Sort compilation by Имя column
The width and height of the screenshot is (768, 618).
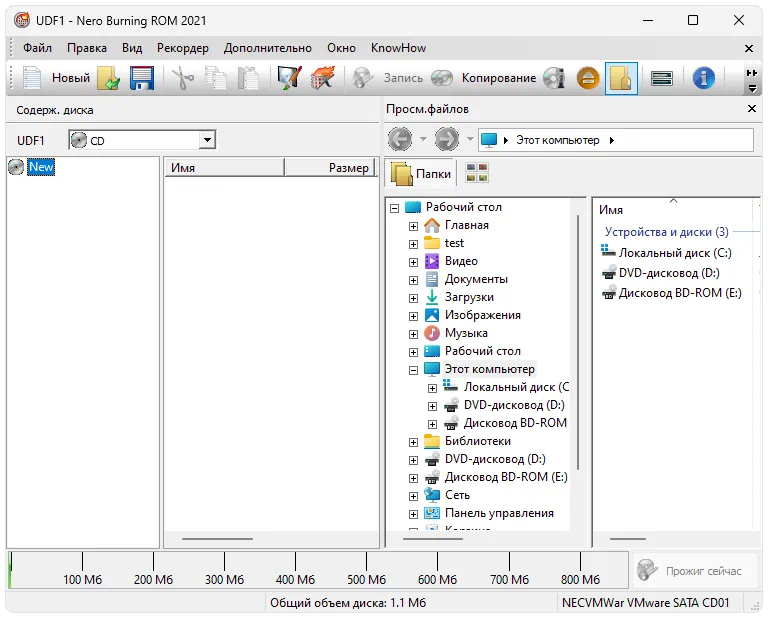coord(224,167)
